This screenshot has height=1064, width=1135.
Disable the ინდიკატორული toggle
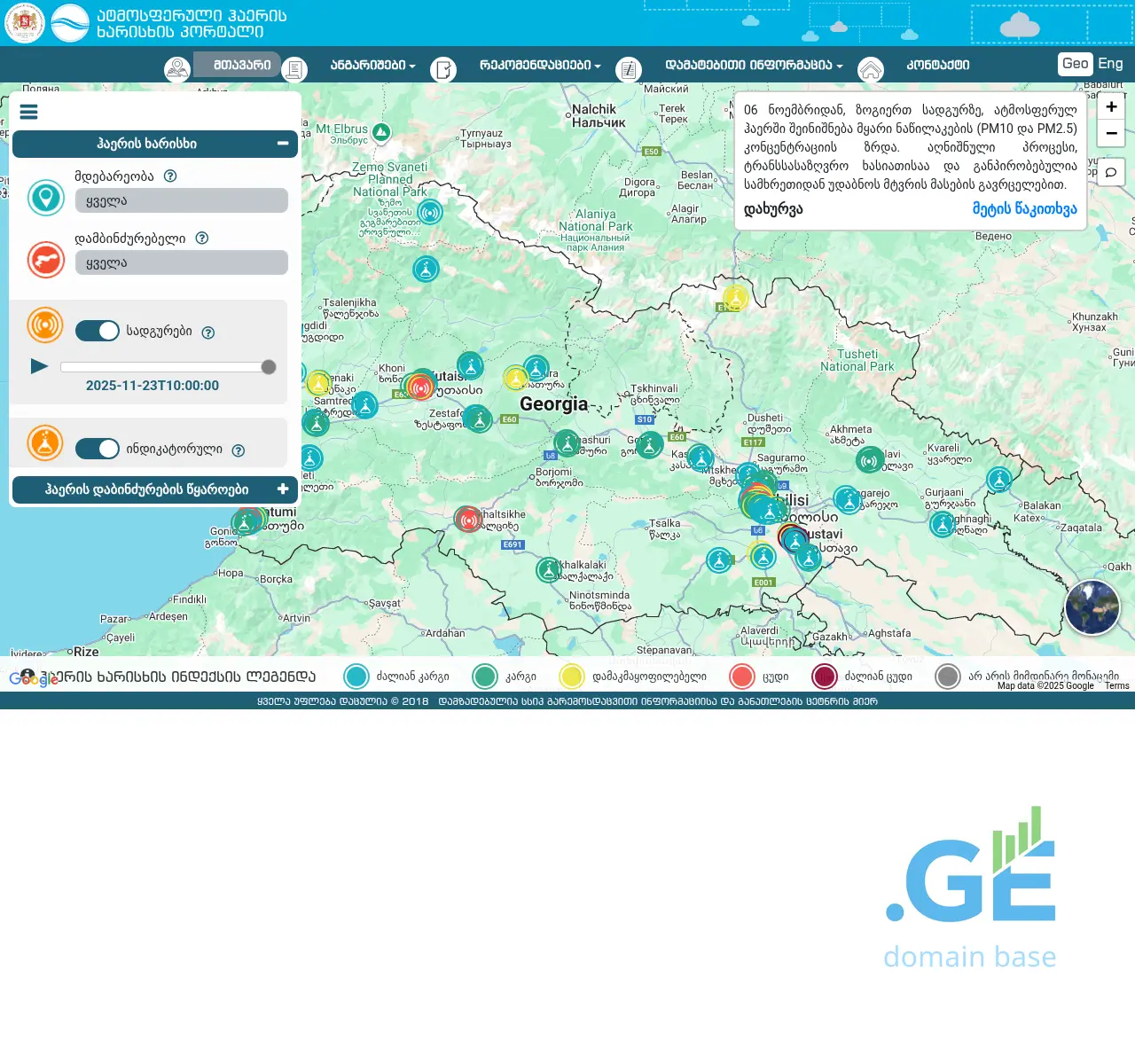[x=97, y=449]
